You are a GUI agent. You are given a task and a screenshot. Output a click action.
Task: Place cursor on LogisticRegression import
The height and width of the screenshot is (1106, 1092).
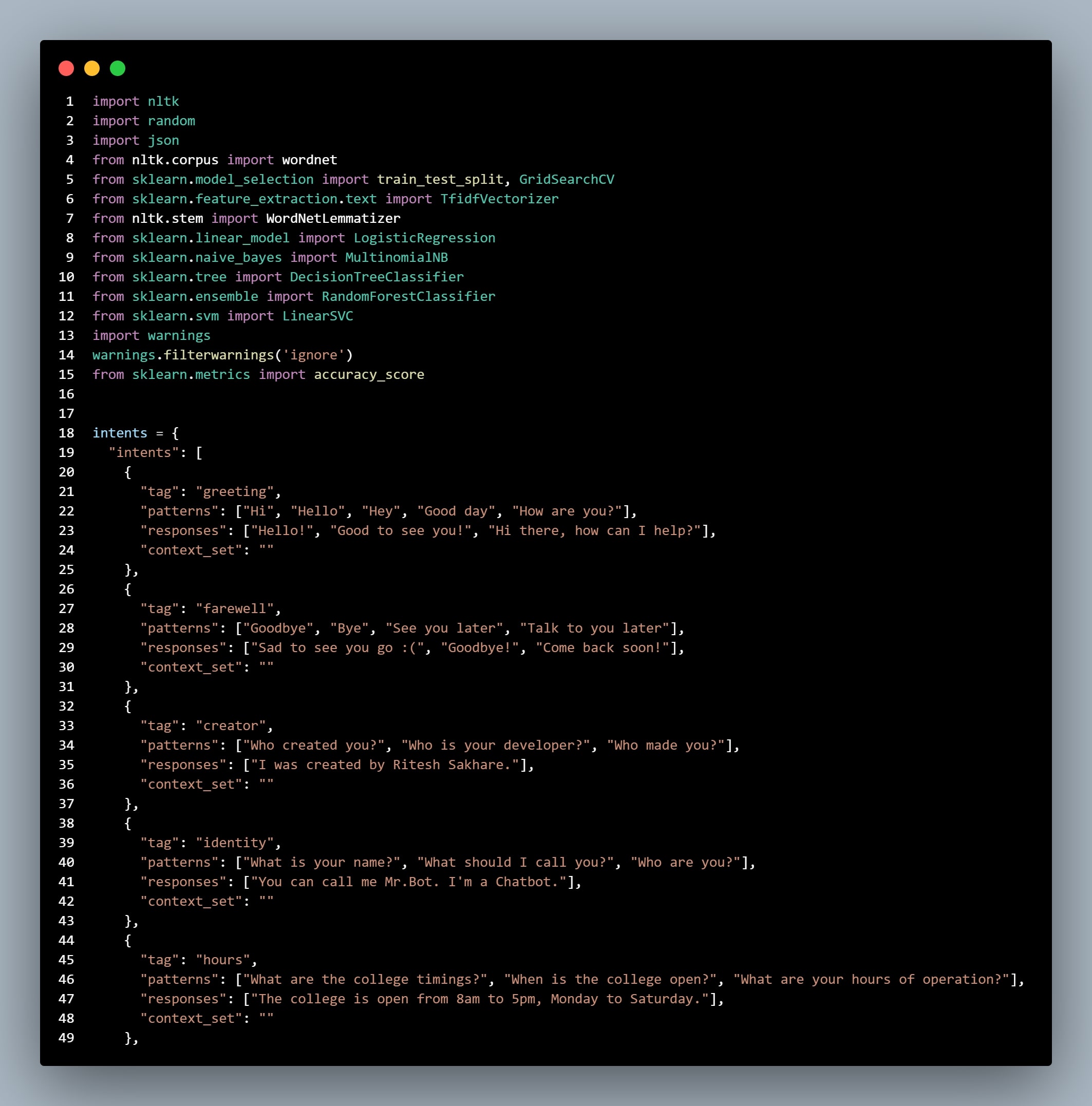[424, 238]
